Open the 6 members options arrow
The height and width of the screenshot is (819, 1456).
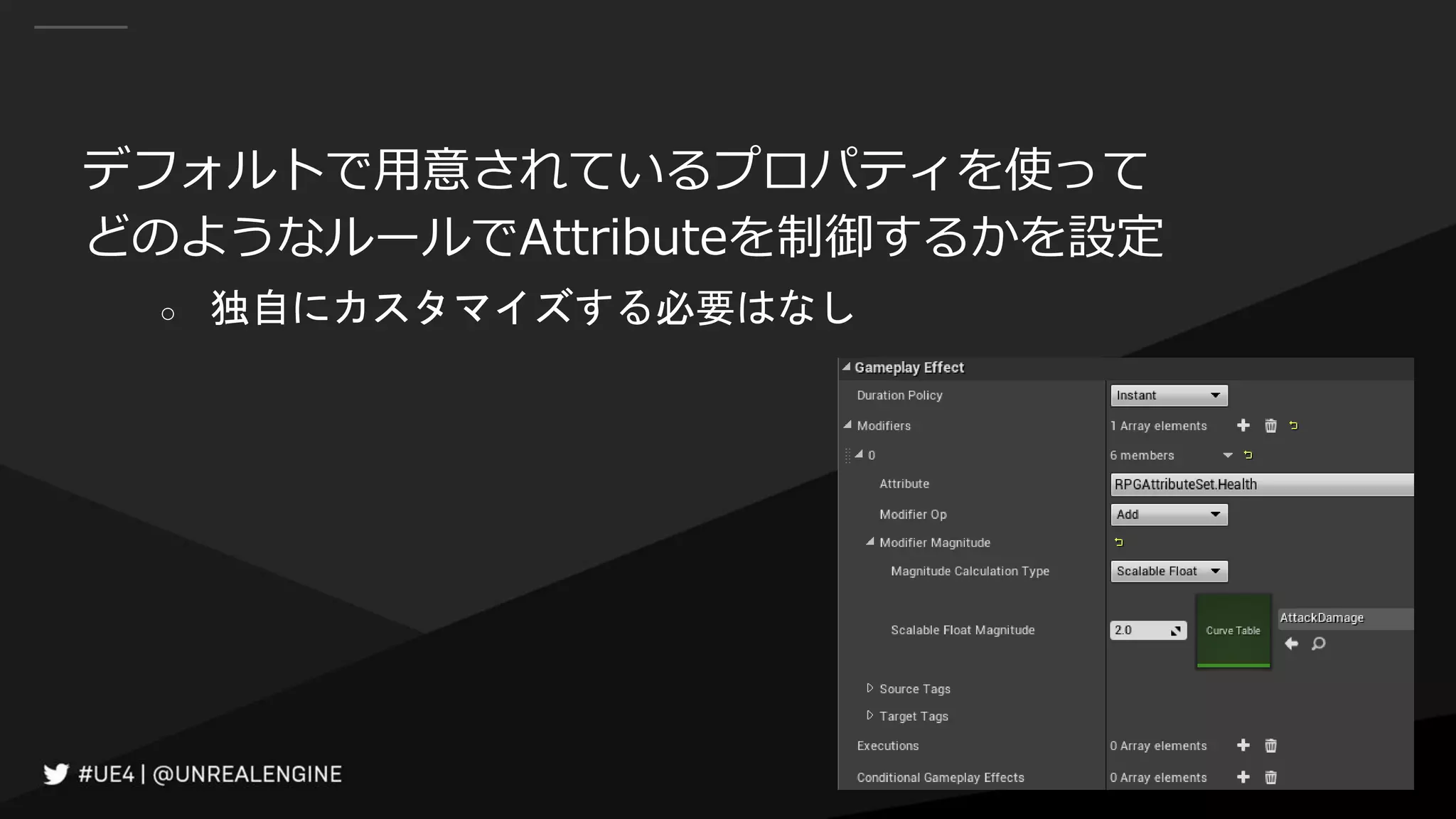[x=1227, y=455]
